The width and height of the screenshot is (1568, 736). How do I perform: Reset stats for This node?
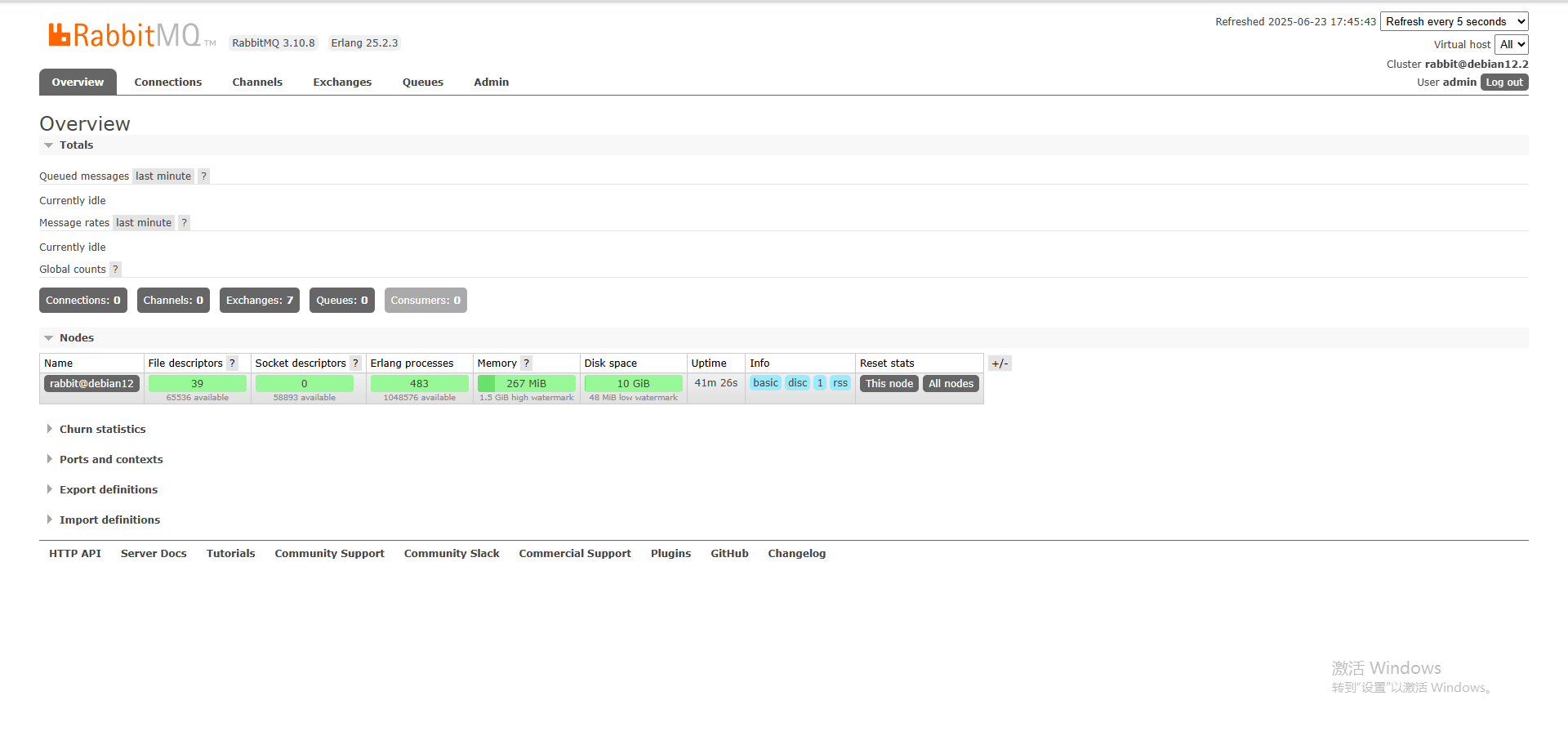(x=889, y=383)
